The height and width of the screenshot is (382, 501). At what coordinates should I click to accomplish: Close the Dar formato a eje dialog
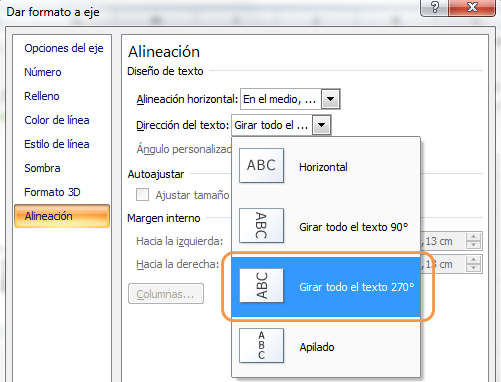[472, 7]
